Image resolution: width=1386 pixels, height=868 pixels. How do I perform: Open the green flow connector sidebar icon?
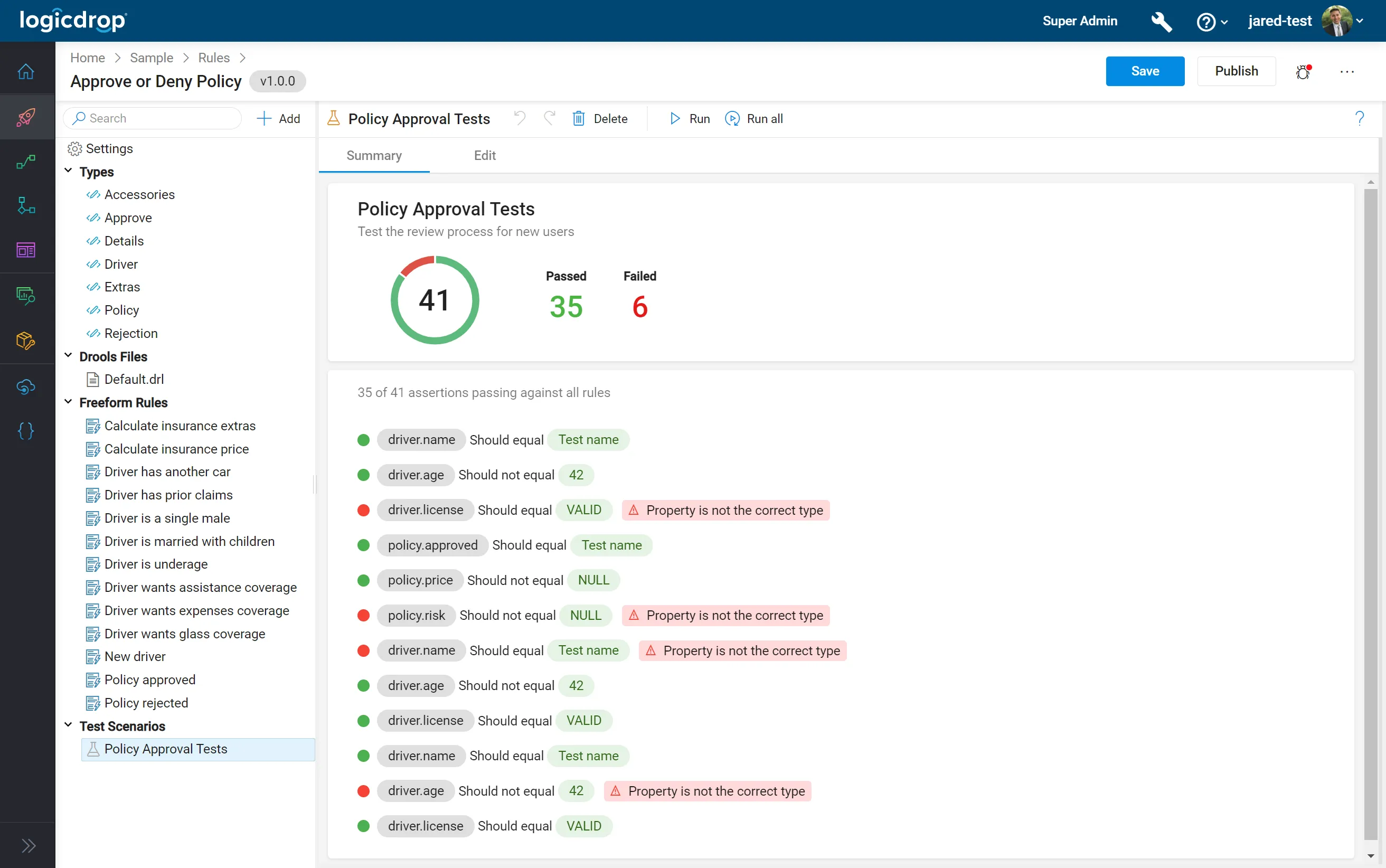click(26, 162)
